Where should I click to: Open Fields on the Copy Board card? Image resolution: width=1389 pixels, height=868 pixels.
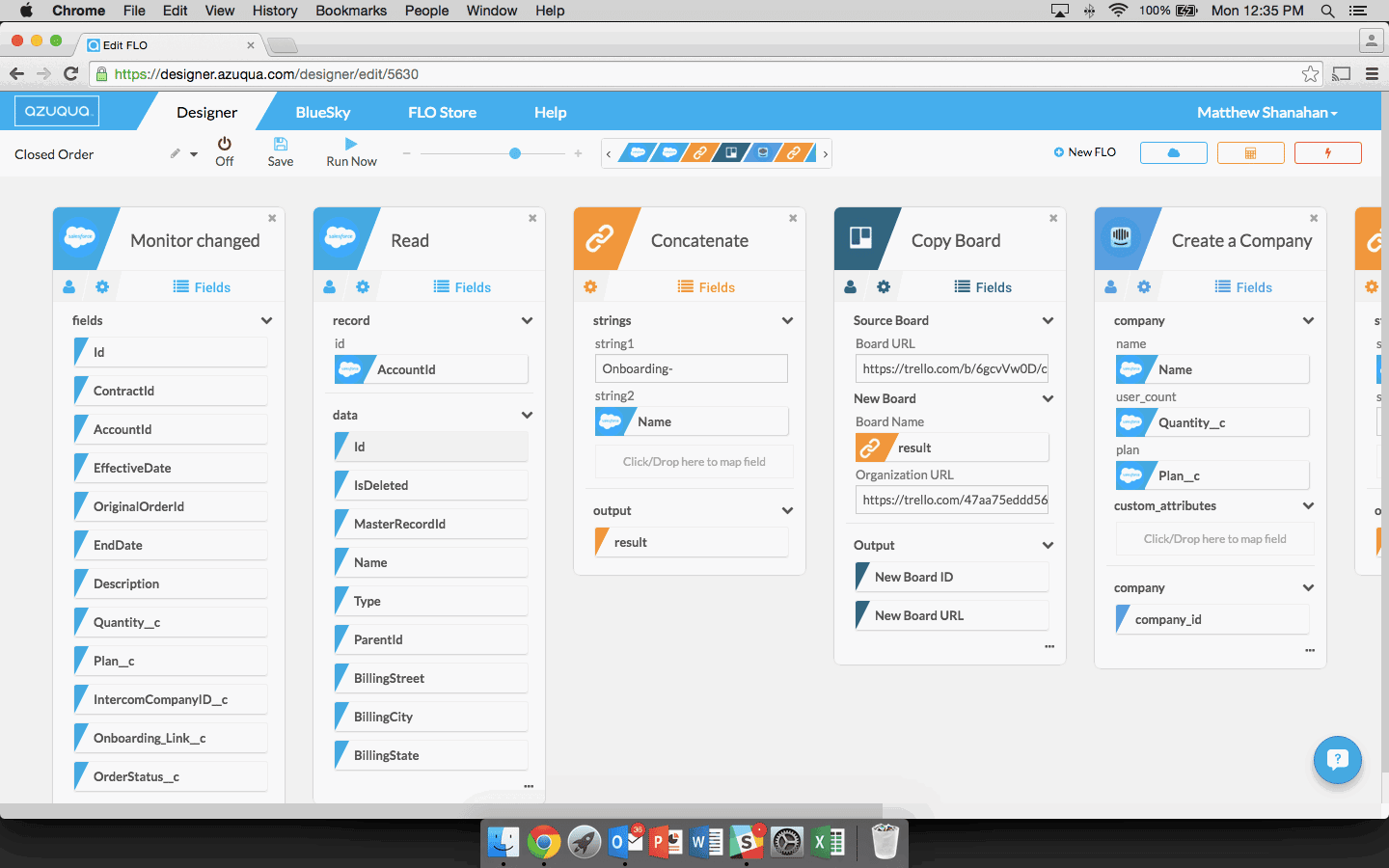tap(983, 286)
